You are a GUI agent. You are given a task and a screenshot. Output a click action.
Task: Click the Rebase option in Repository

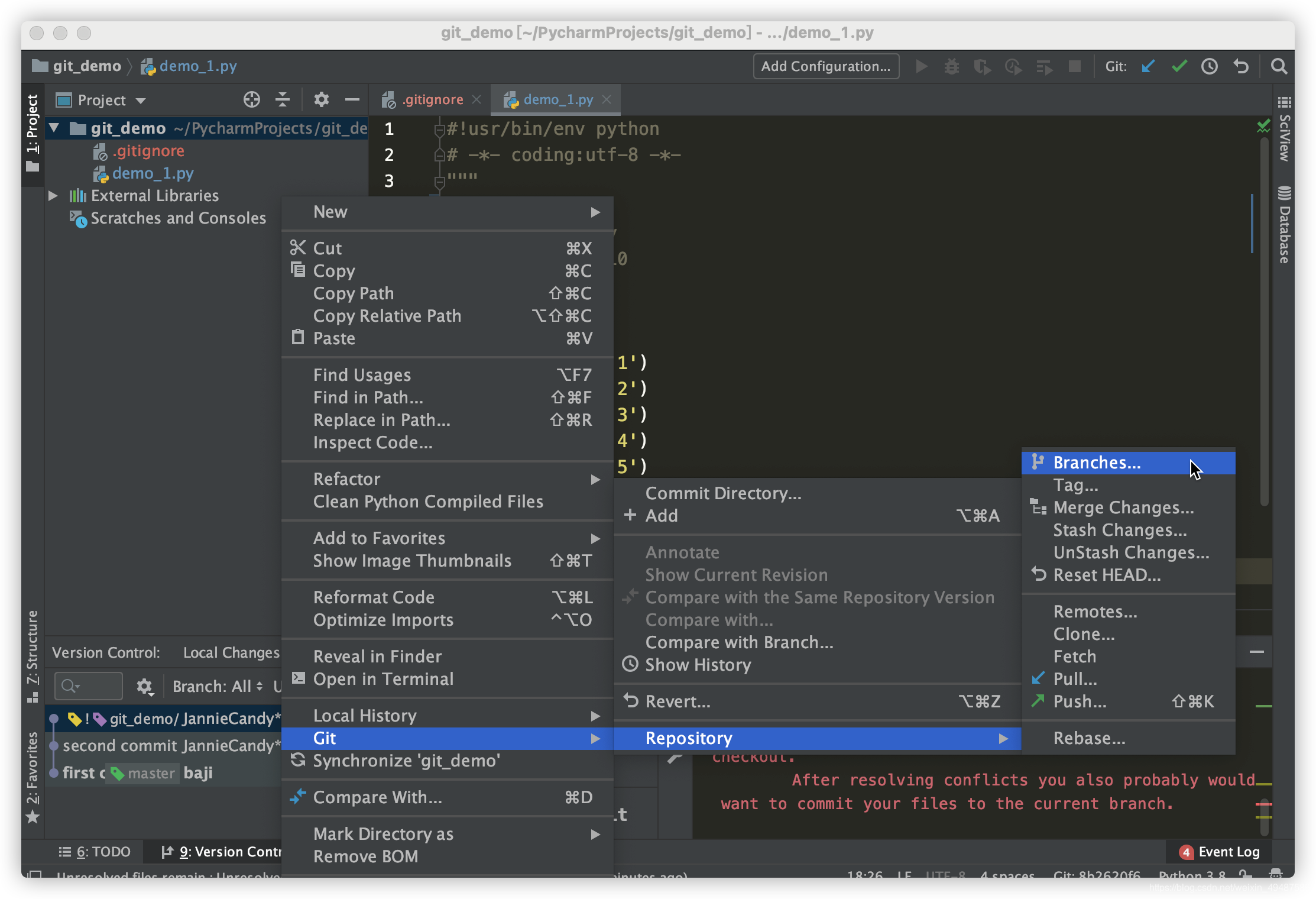(1089, 738)
